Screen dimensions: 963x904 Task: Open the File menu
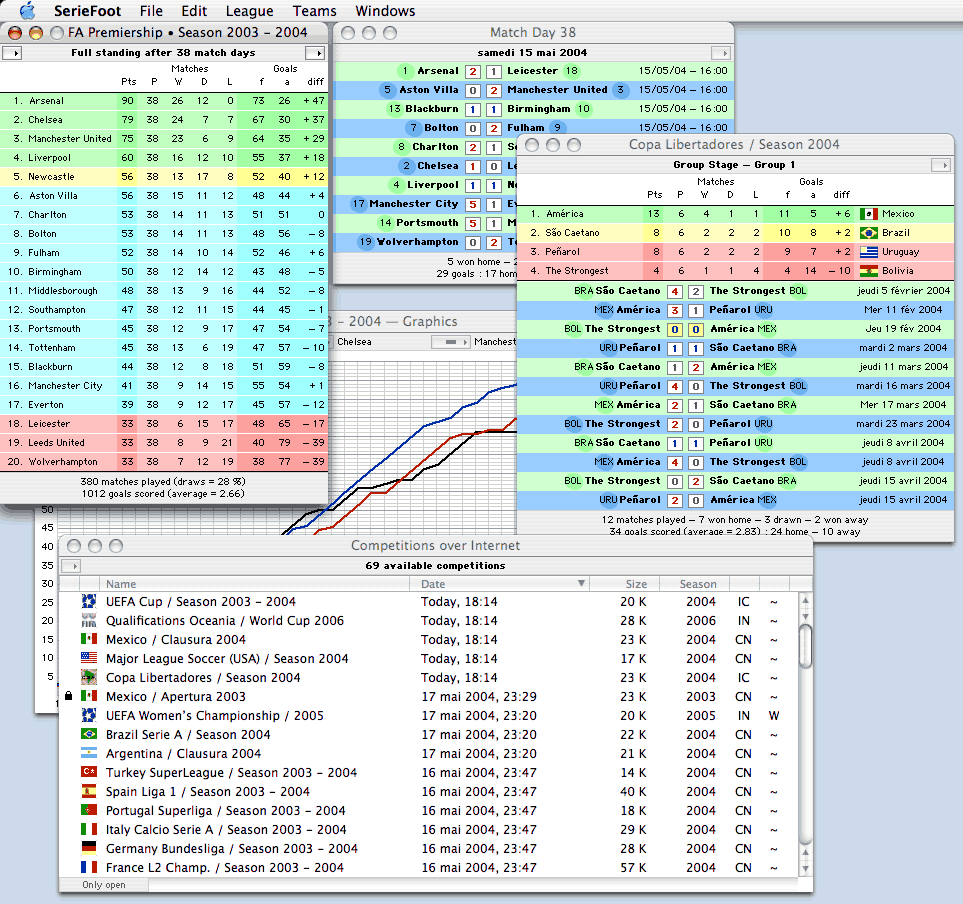[x=151, y=11]
